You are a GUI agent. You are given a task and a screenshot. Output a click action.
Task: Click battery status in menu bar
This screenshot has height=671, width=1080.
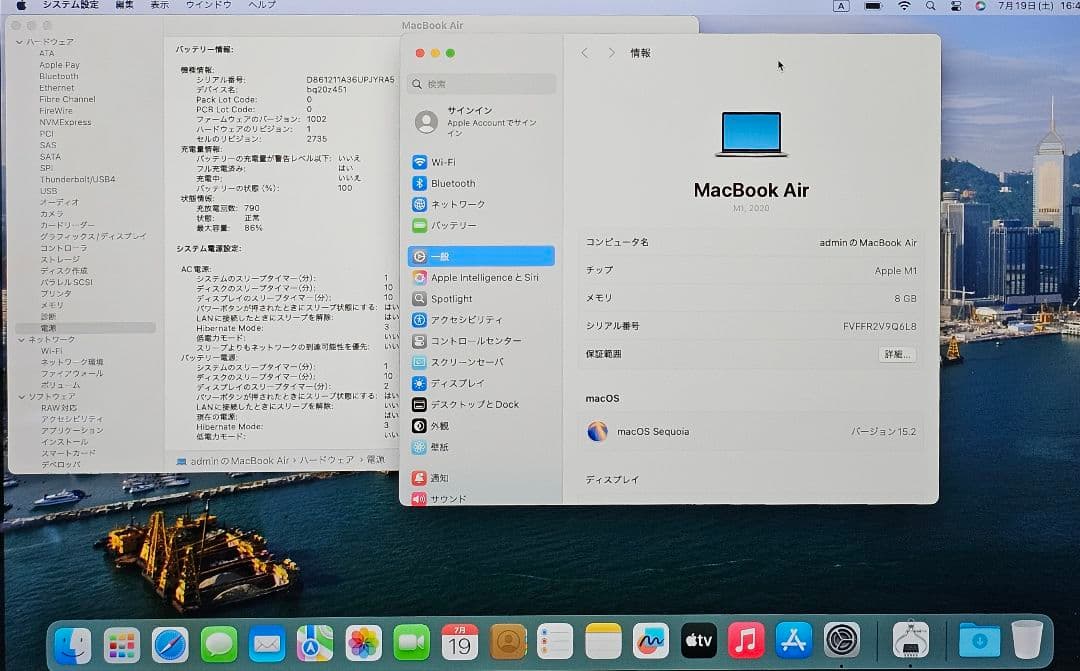click(873, 6)
